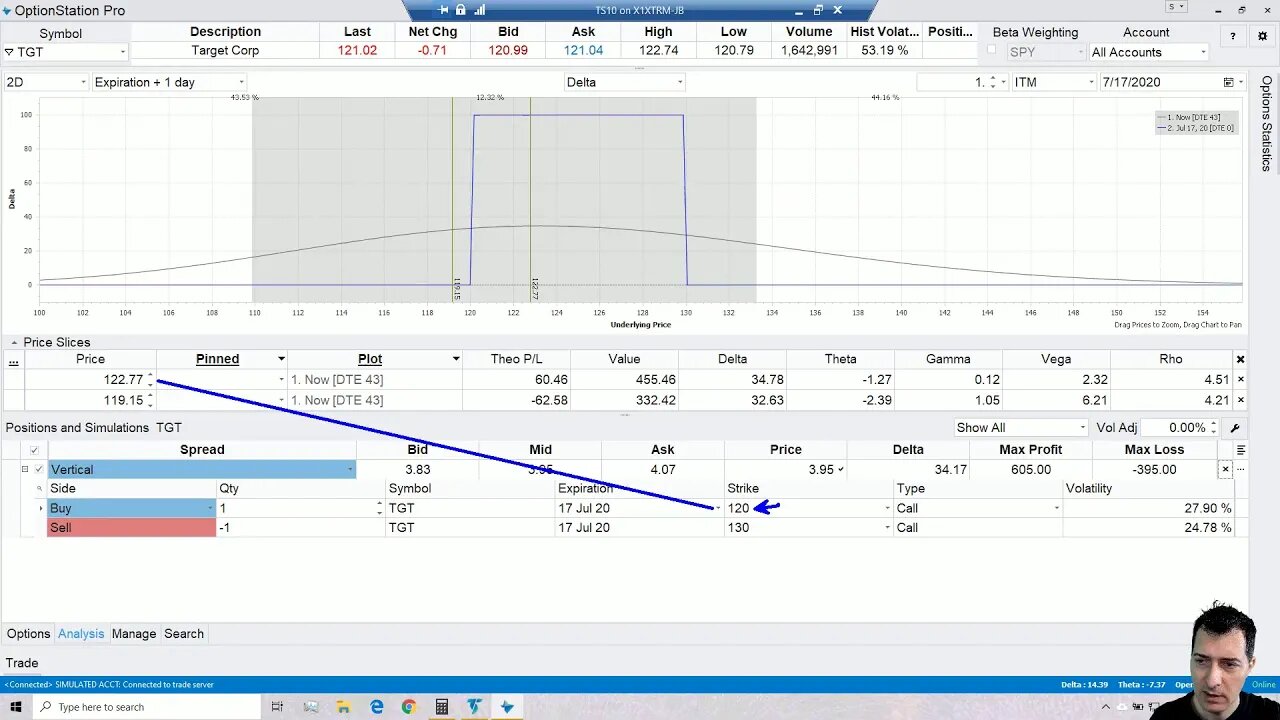Open the Show All filter dropdown
Image resolution: width=1280 pixels, height=720 pixels.
click(1082, 428)
